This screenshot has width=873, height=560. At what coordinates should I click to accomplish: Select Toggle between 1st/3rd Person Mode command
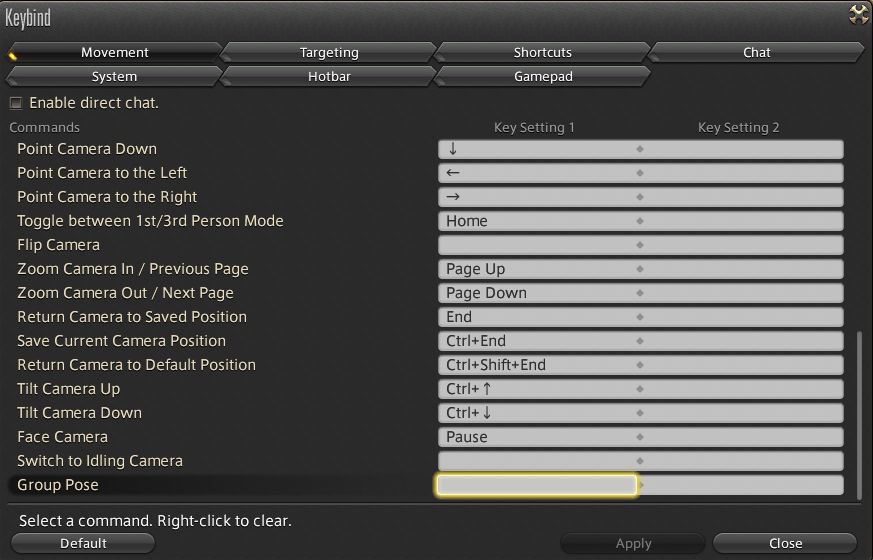click(150, 221)
